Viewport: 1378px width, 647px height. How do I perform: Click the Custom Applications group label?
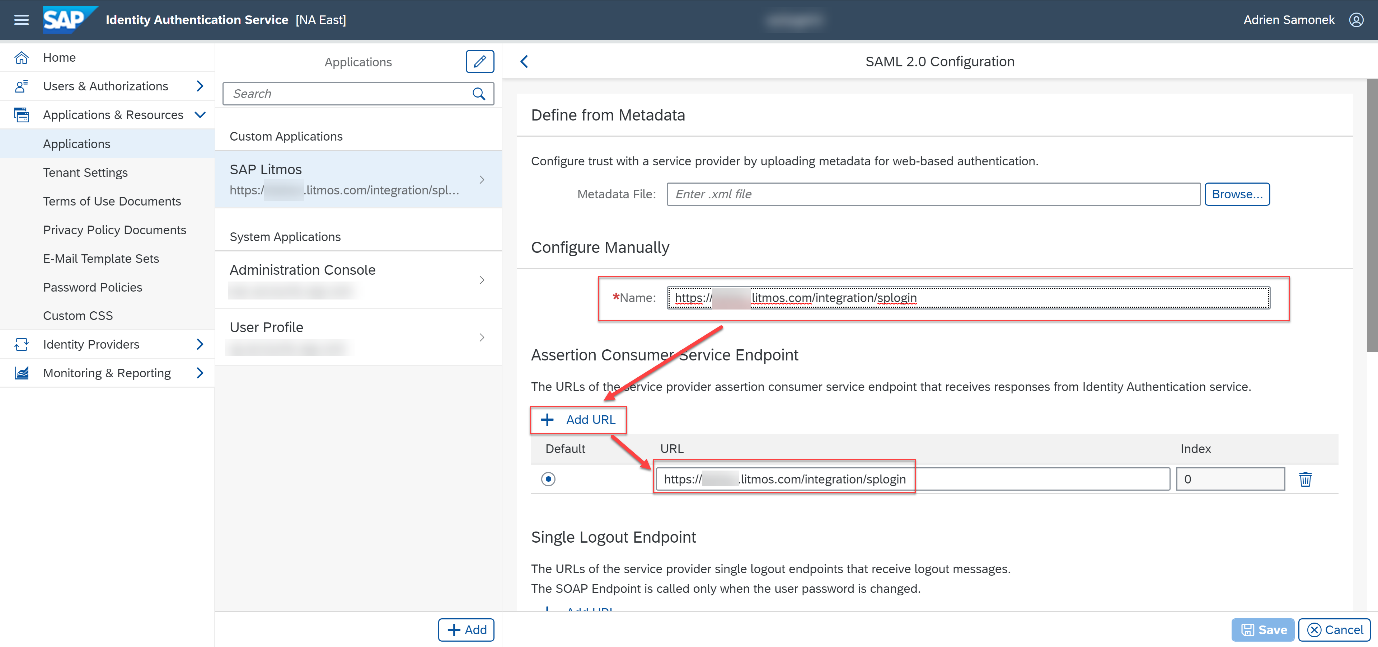[x=286, y=137]
